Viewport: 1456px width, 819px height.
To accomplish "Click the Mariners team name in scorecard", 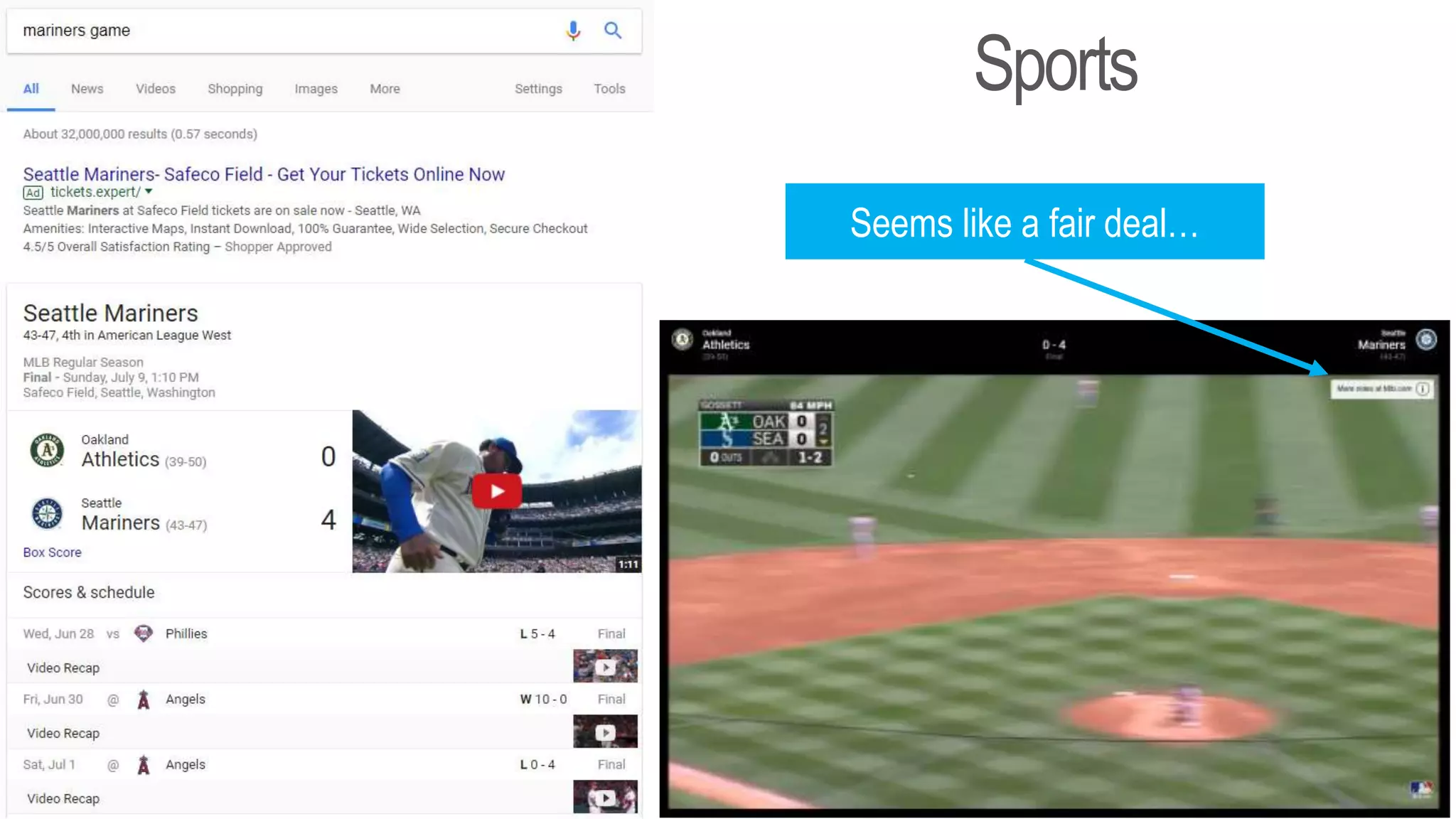I will click(x=121, y=523).
